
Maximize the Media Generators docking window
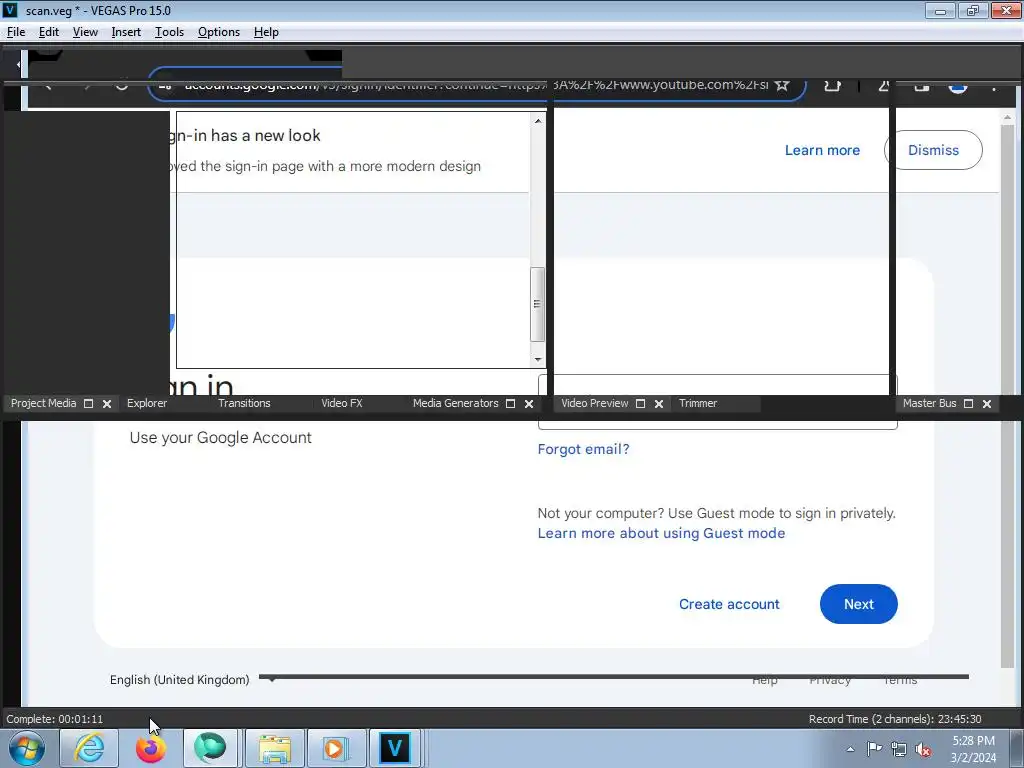511,404
